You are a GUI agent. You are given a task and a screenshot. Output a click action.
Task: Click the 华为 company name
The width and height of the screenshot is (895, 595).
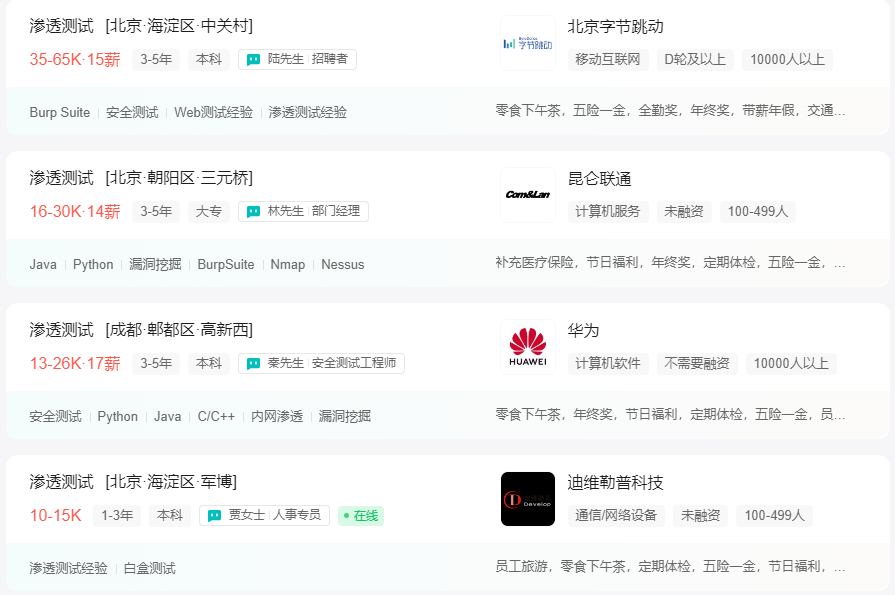point(584,331)
